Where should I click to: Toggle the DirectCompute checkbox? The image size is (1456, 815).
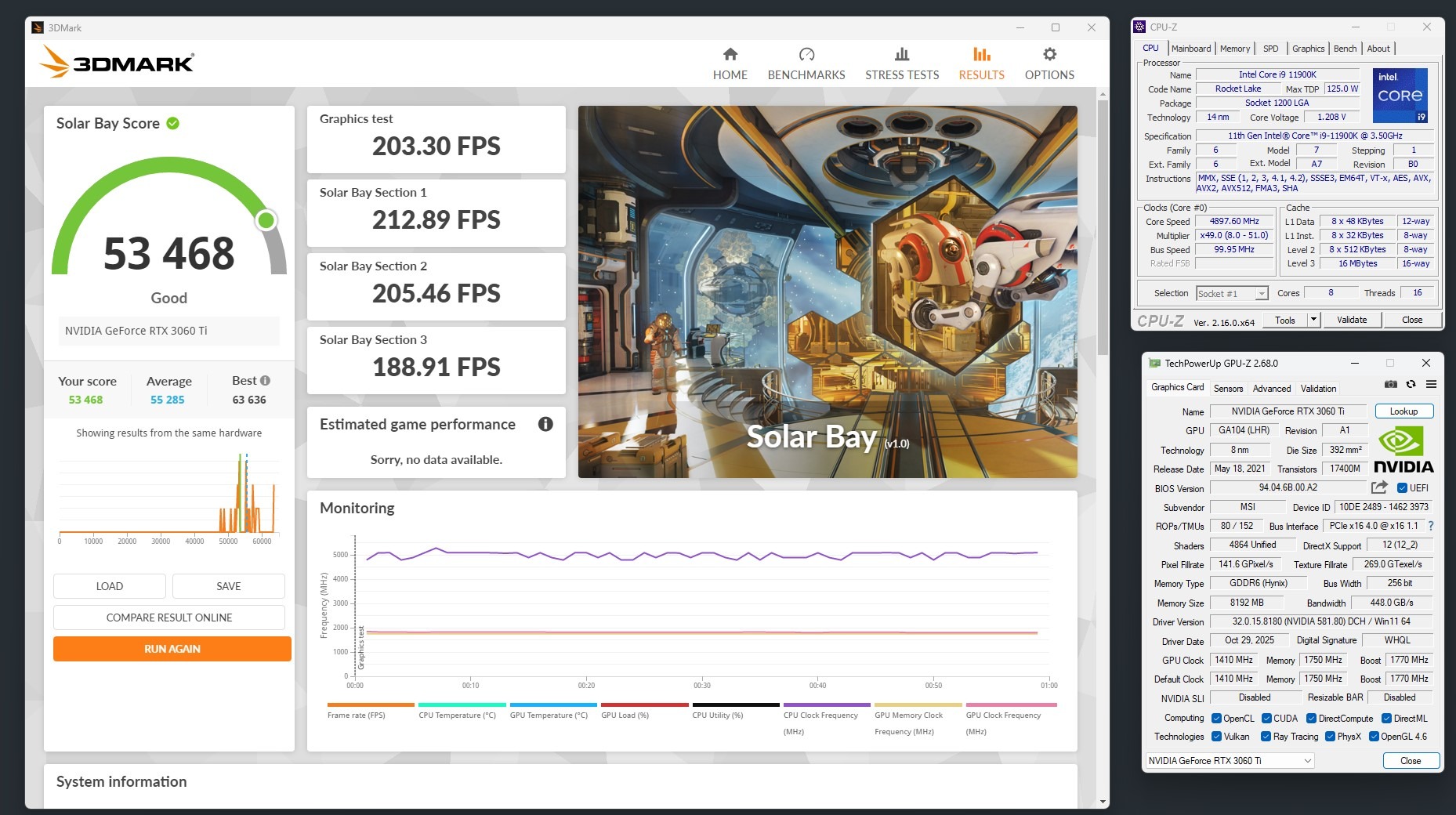(x=1311, y=719)
